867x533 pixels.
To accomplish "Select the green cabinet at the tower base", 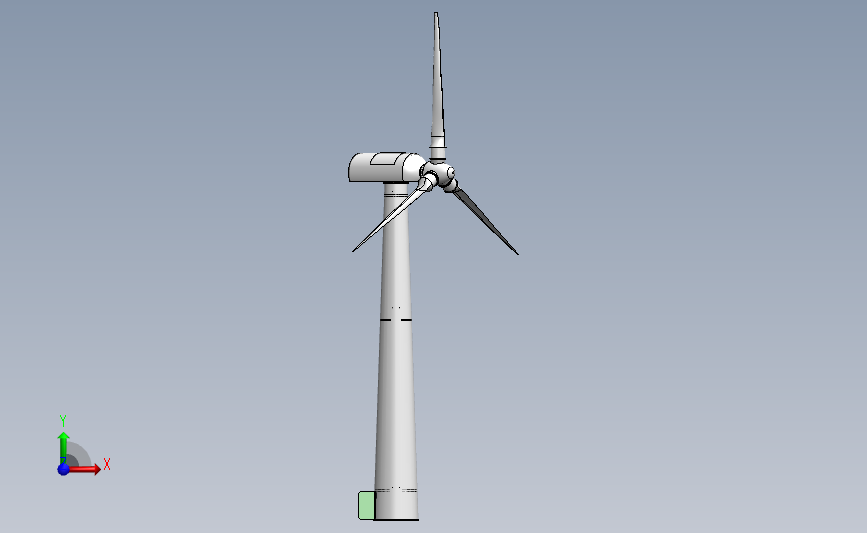I will pyautogui.click(x=367, y=505).
